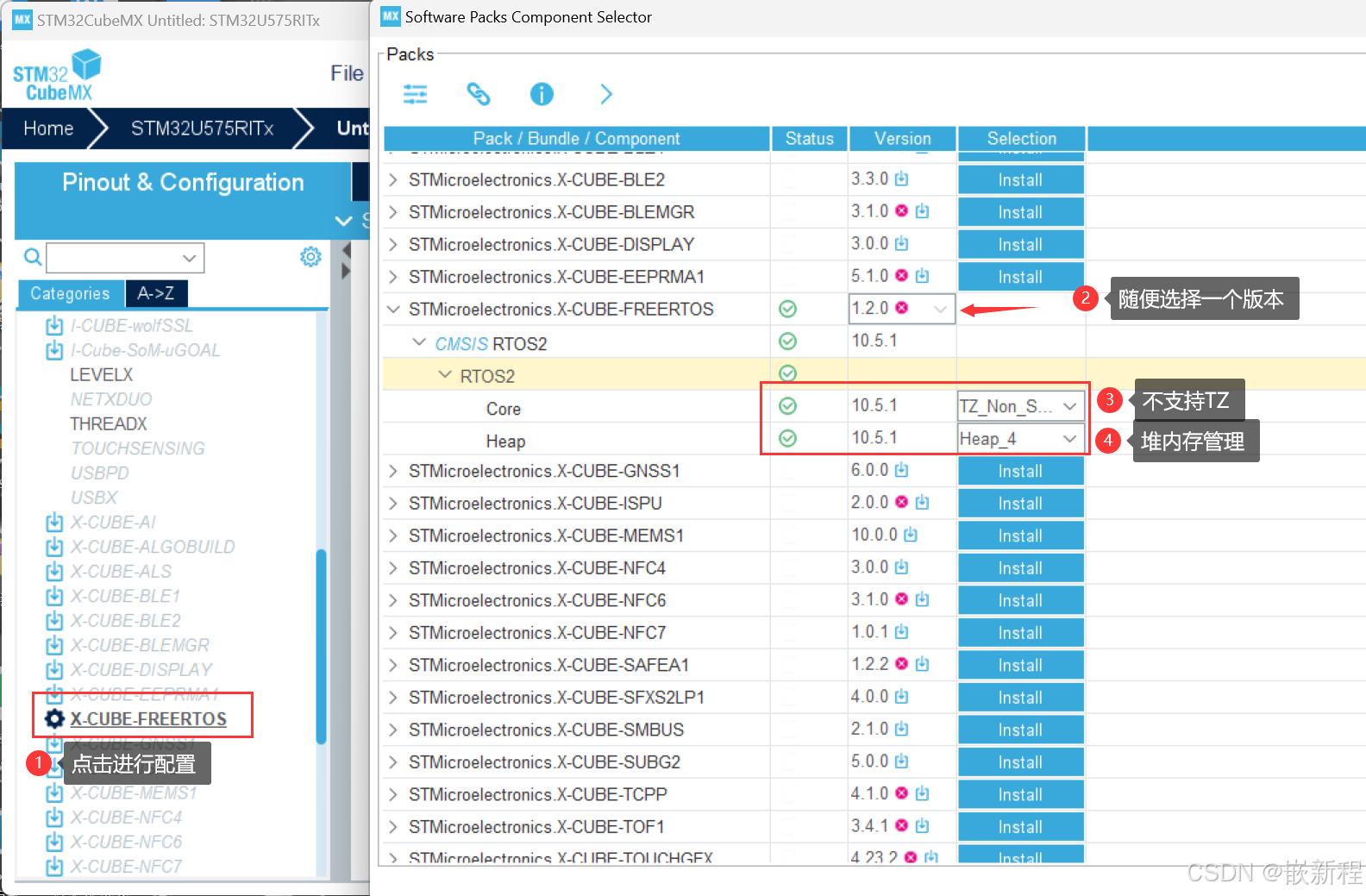Click red warning icon next to X-CUBE-BLEMGR version
The width and height of the screenshot is (1366, 896).
(x=902, y=210)
